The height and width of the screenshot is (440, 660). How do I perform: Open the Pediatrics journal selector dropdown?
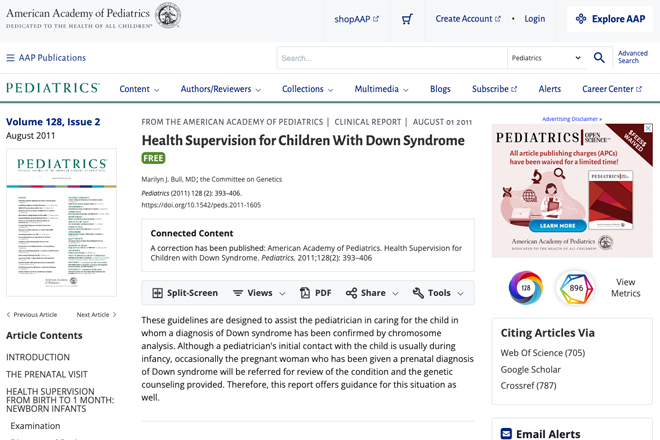pyautogui.click(x=546, y=58)
